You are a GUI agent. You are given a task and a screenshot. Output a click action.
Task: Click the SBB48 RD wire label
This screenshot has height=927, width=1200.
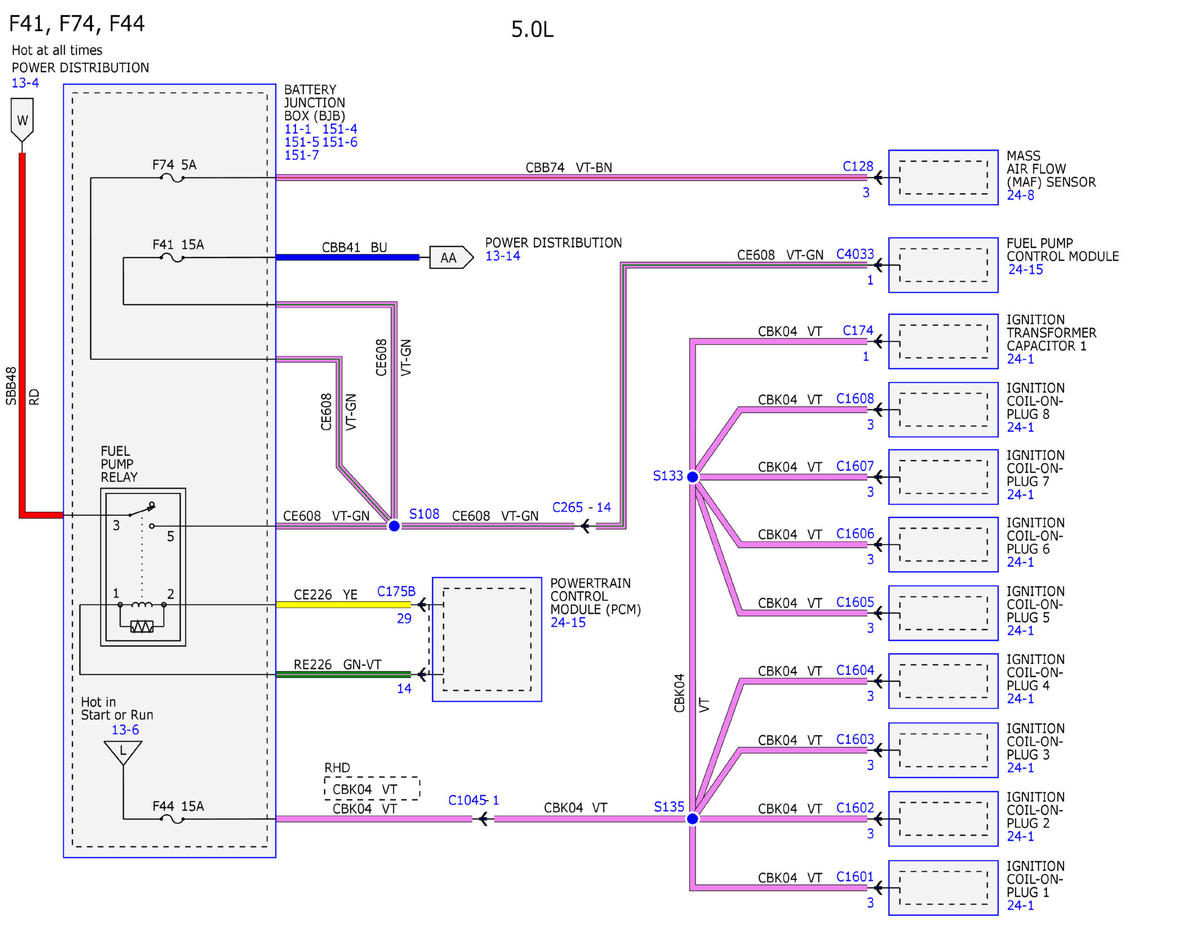tap(23, 385)
